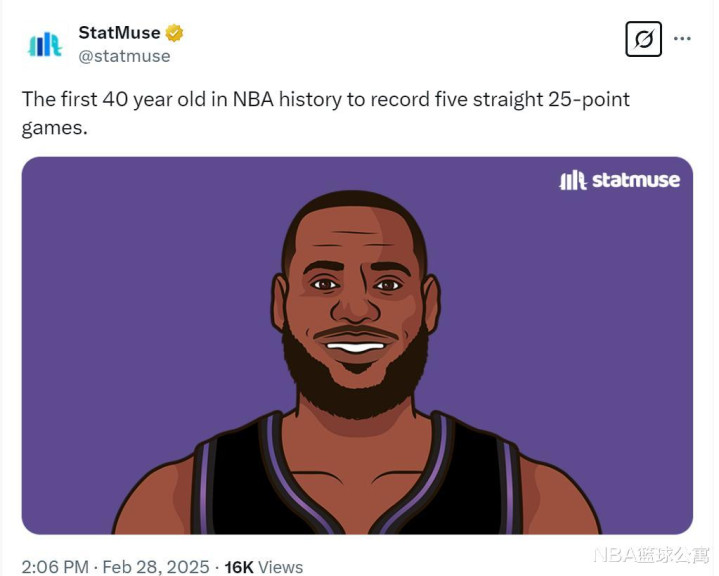This screenshot has width=719, height=576.
Task: Click the tweet's first line of text
Action: (326, 101)
